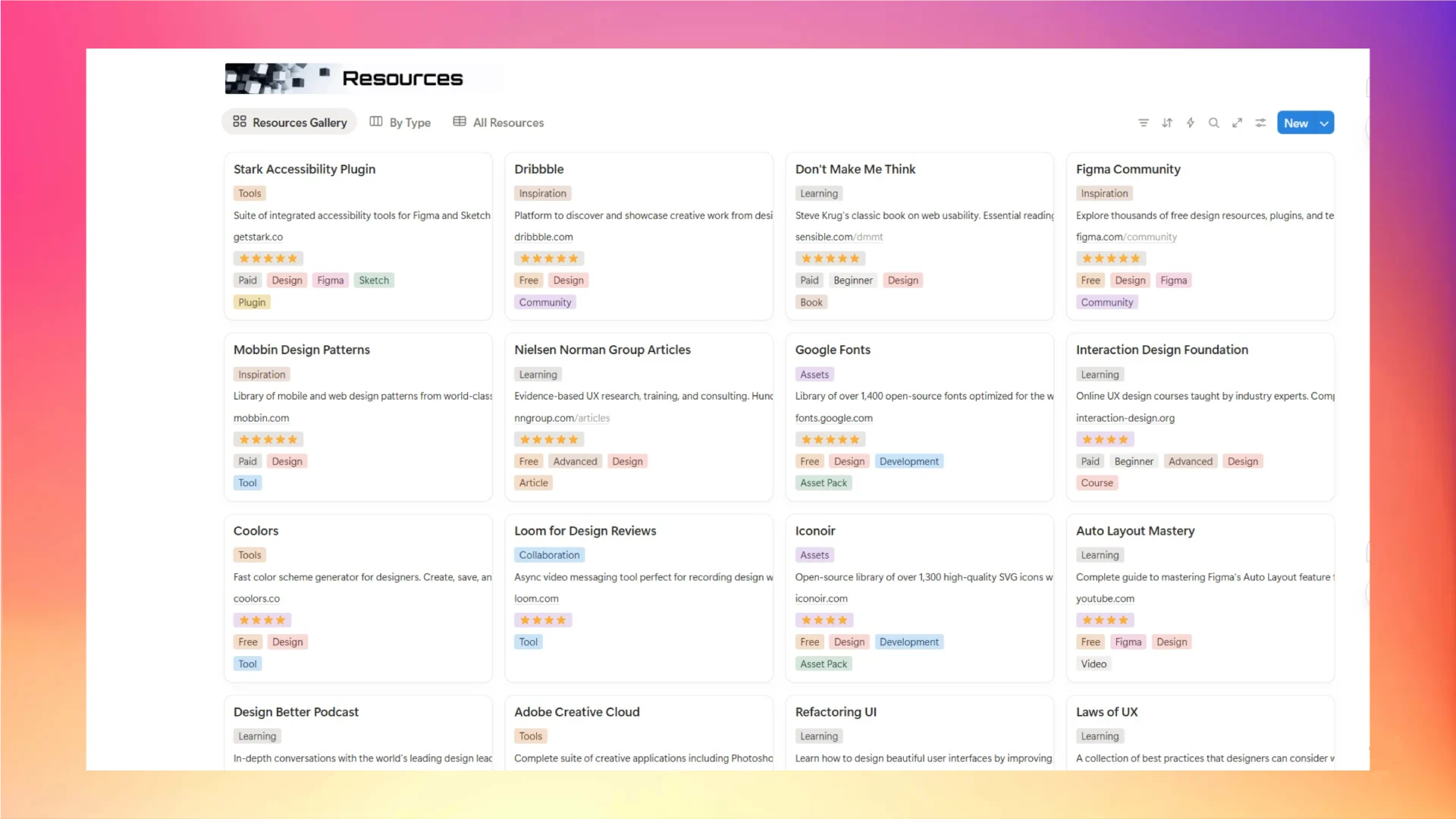
Task: Click the Collaboration tag on Loom card
Action: click(549, 555)
